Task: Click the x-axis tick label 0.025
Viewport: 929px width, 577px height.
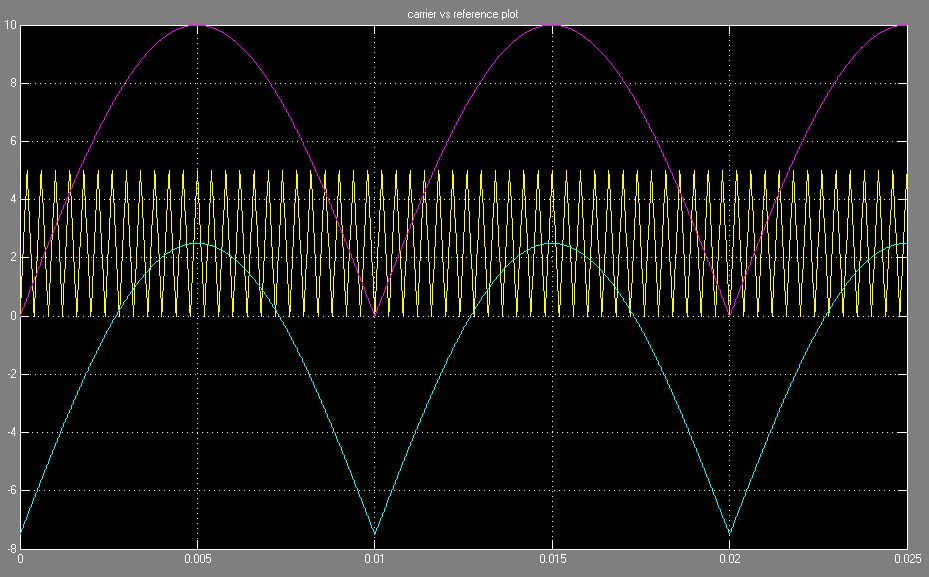Action: click(905, 559)
